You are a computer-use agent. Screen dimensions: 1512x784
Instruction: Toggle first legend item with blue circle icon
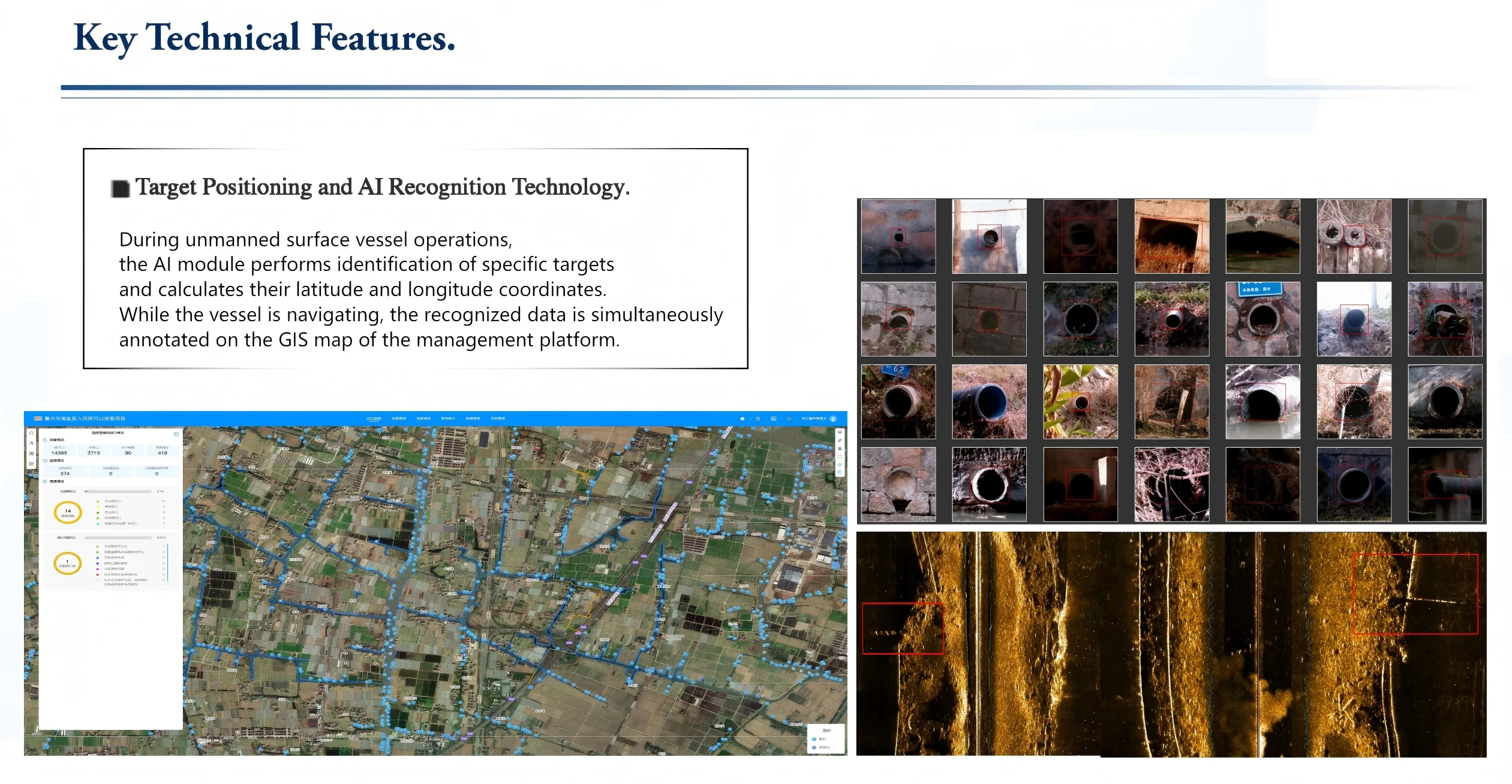[x=814, y=739]
